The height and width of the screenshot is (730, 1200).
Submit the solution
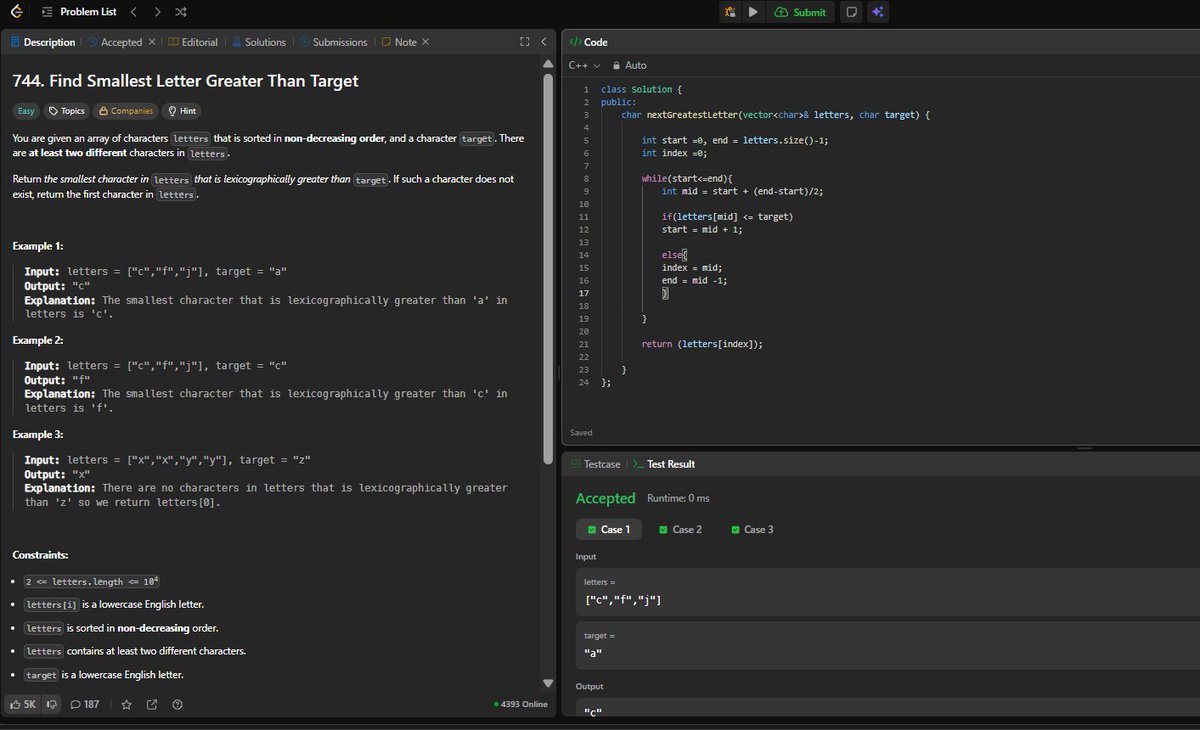tap(801, 12)
